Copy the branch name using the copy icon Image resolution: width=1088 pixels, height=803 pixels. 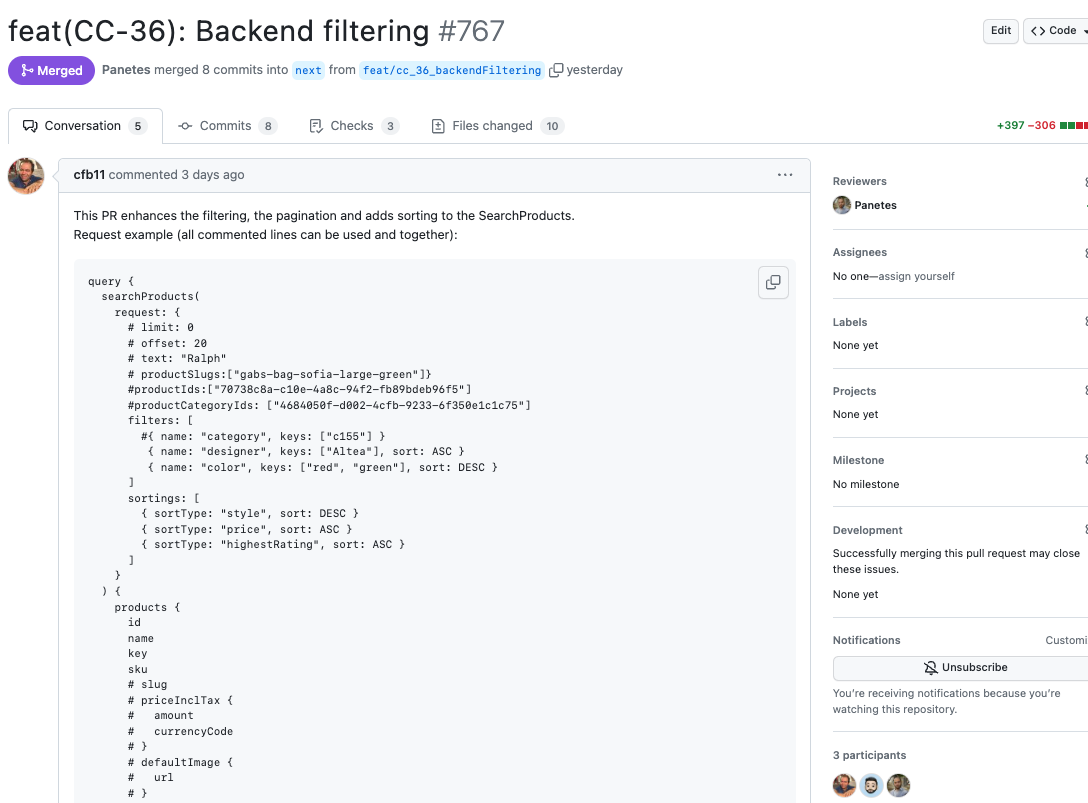[x=556, y=70]
